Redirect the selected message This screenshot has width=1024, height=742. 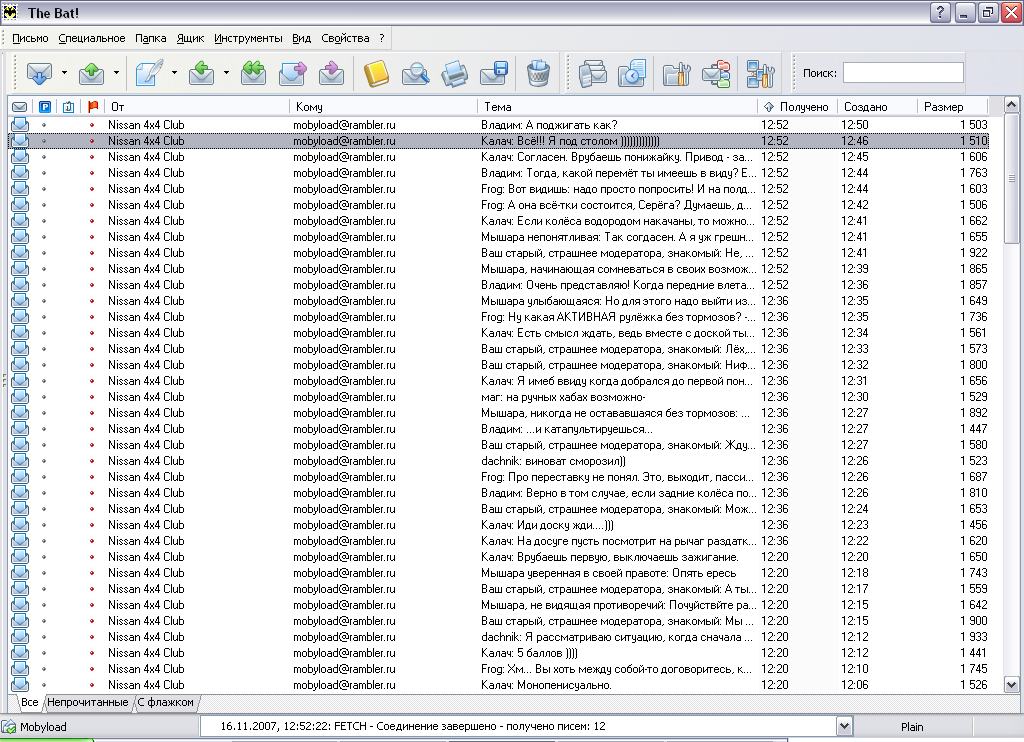click(x=332, y=73)
